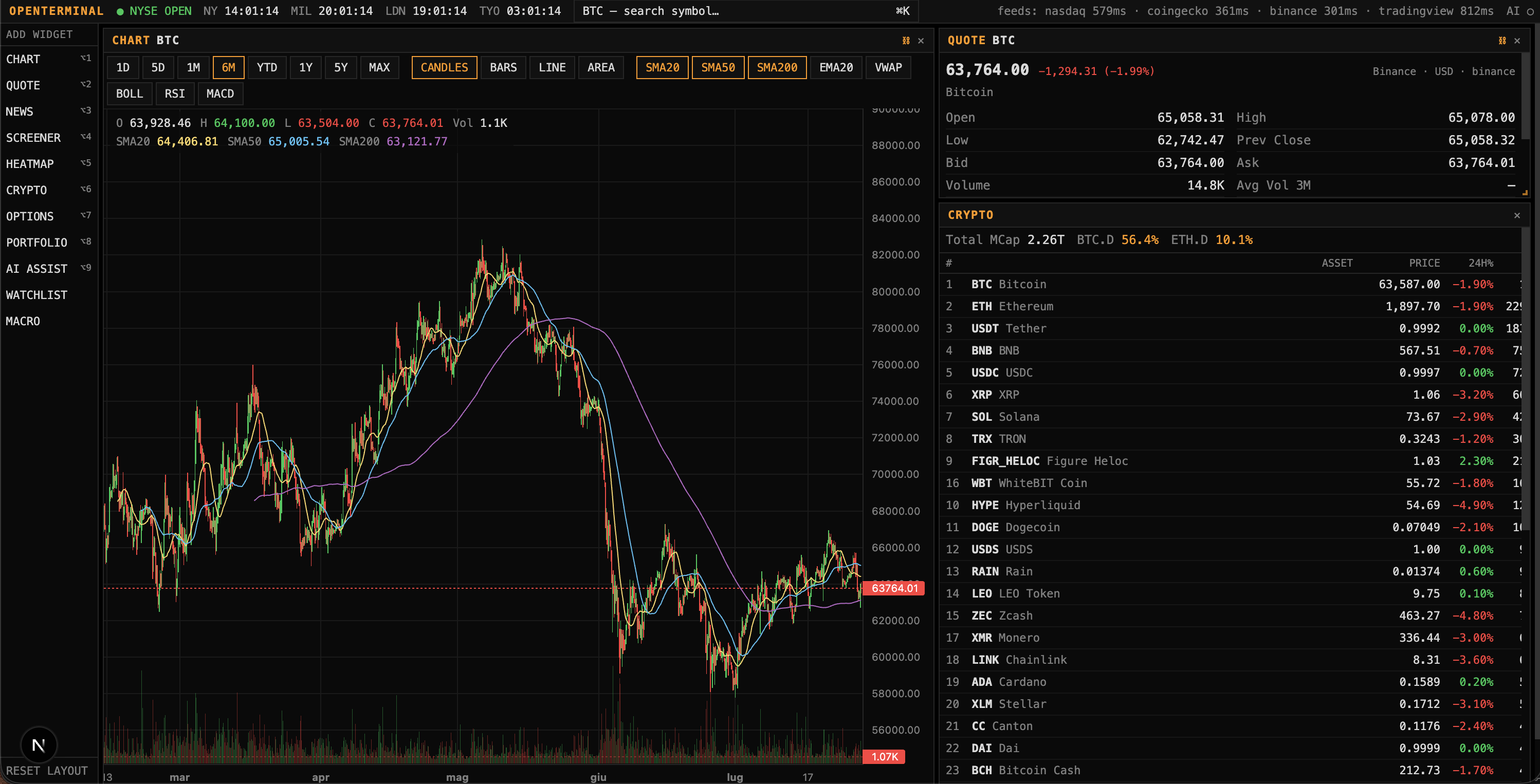Screen dimensions: 1540x784
Task: Open HEATMAP in the sidebar
Action: [48, 164]
